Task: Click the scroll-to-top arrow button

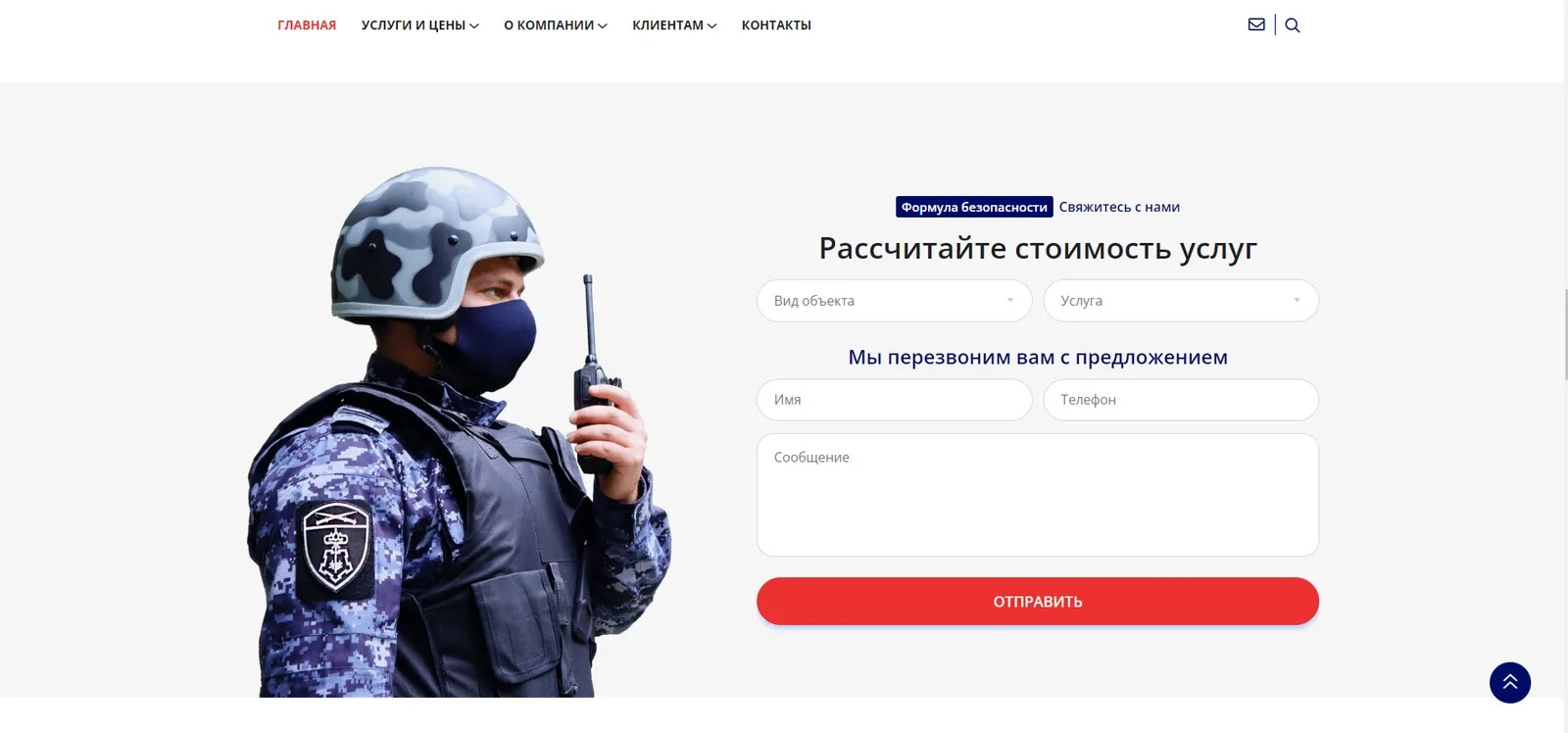Action: pyautogui.click(x=1510, y=682)
